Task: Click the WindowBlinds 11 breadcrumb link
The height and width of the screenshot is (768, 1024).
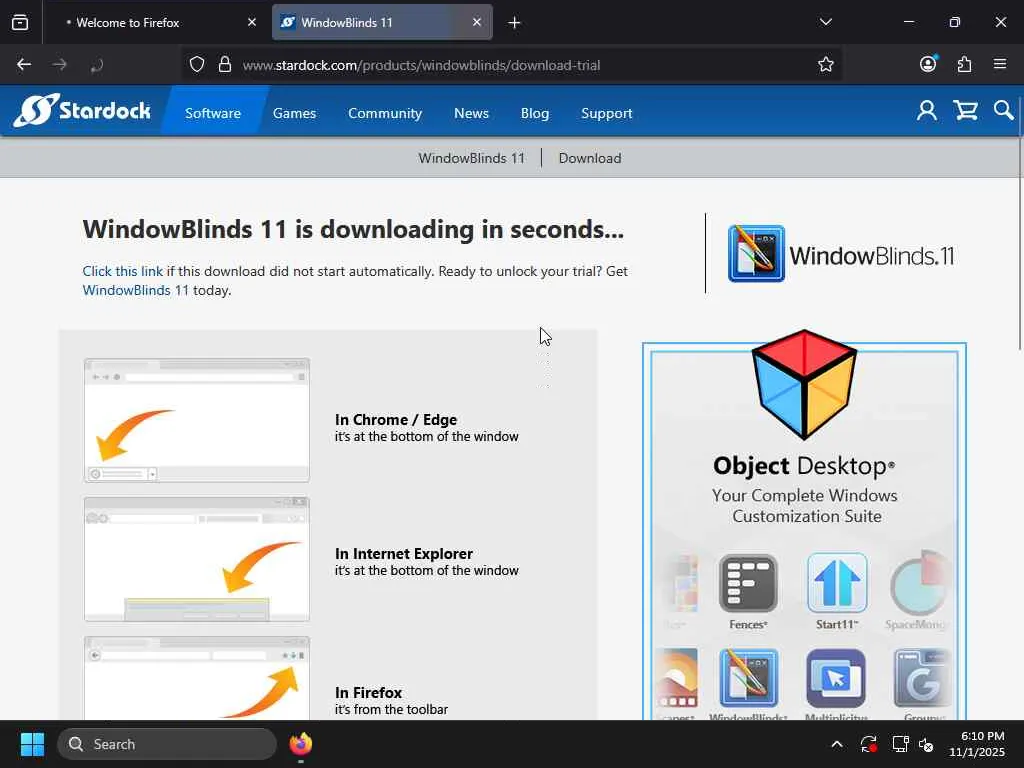Action: click(x=472, y=158)
